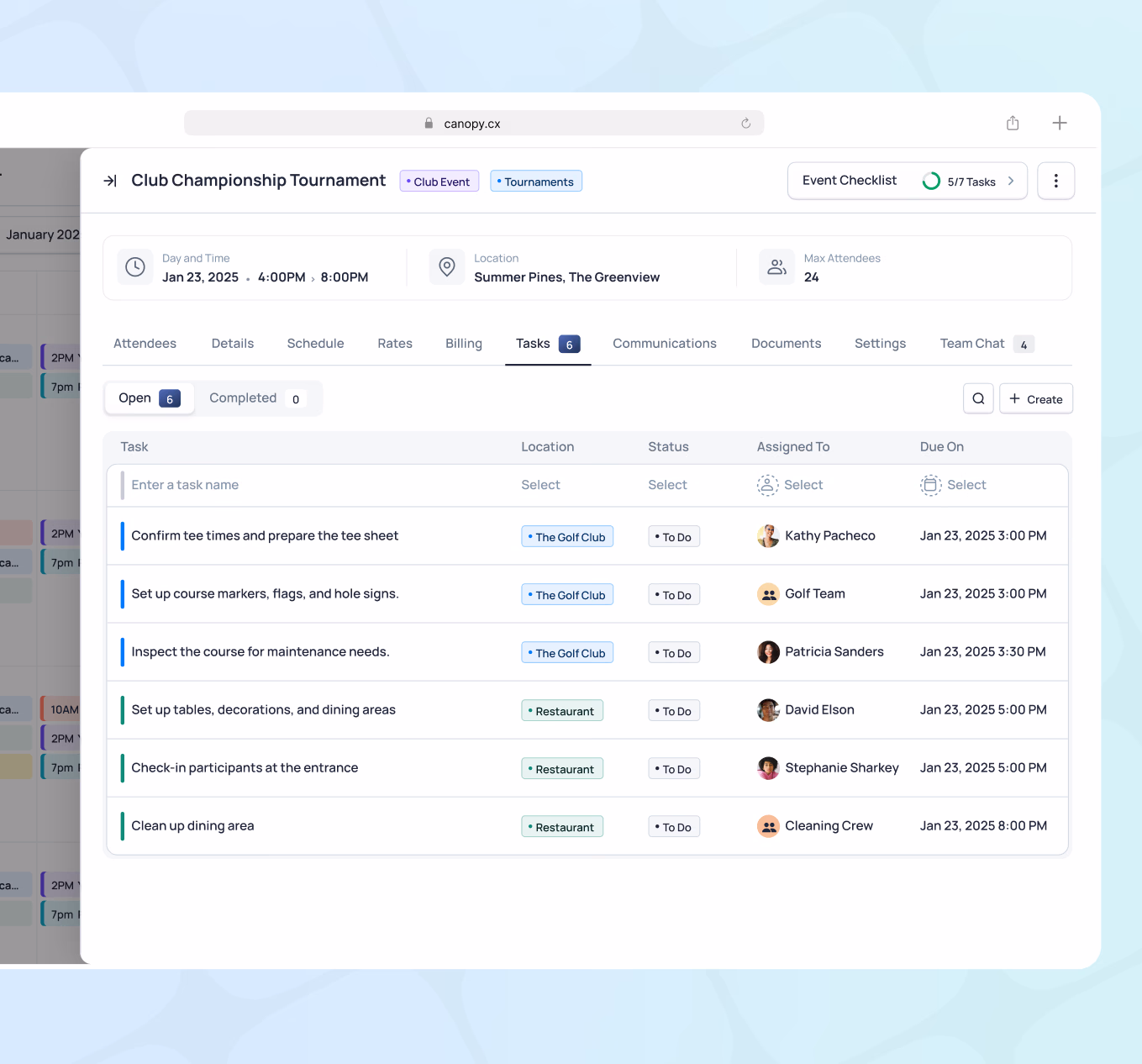This screenshot has height=1064, width=1142.
Task: Go to the Billing tab
Action: (x=464, y=344)
